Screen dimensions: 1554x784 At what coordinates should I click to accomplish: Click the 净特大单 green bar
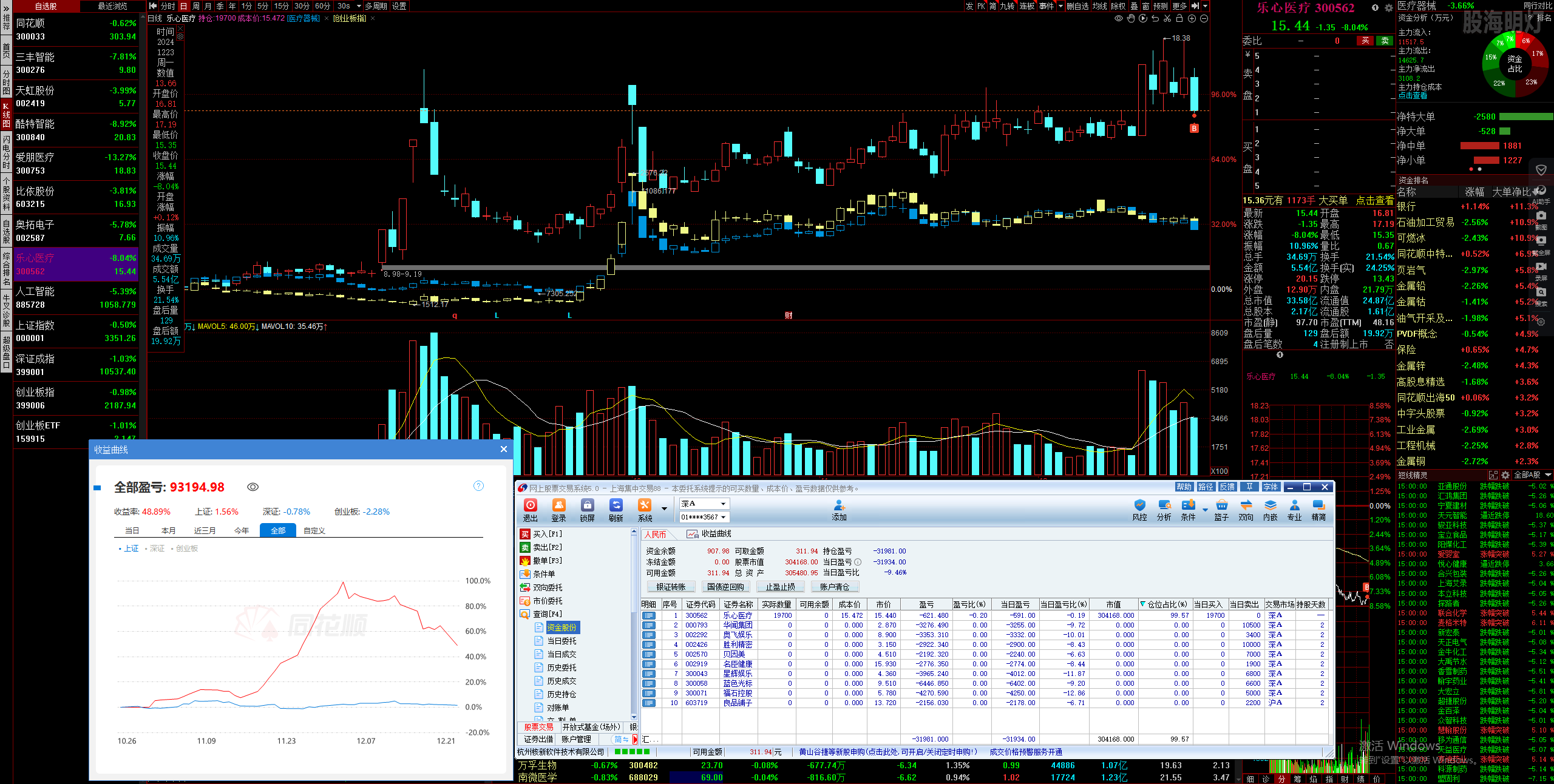click(1525, 117)
